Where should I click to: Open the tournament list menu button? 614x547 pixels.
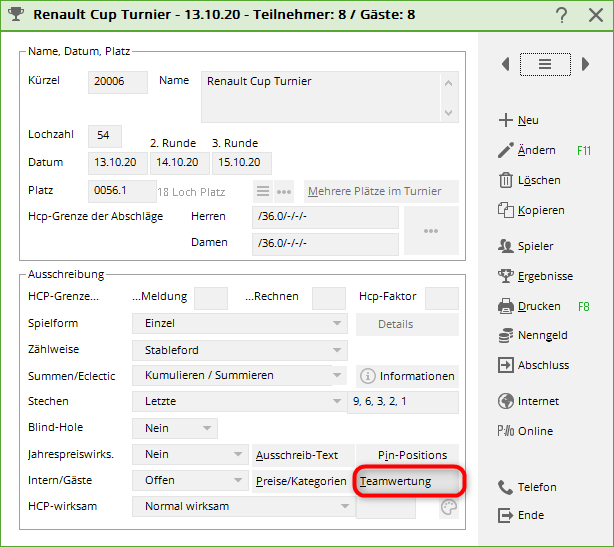click(545, 64)
